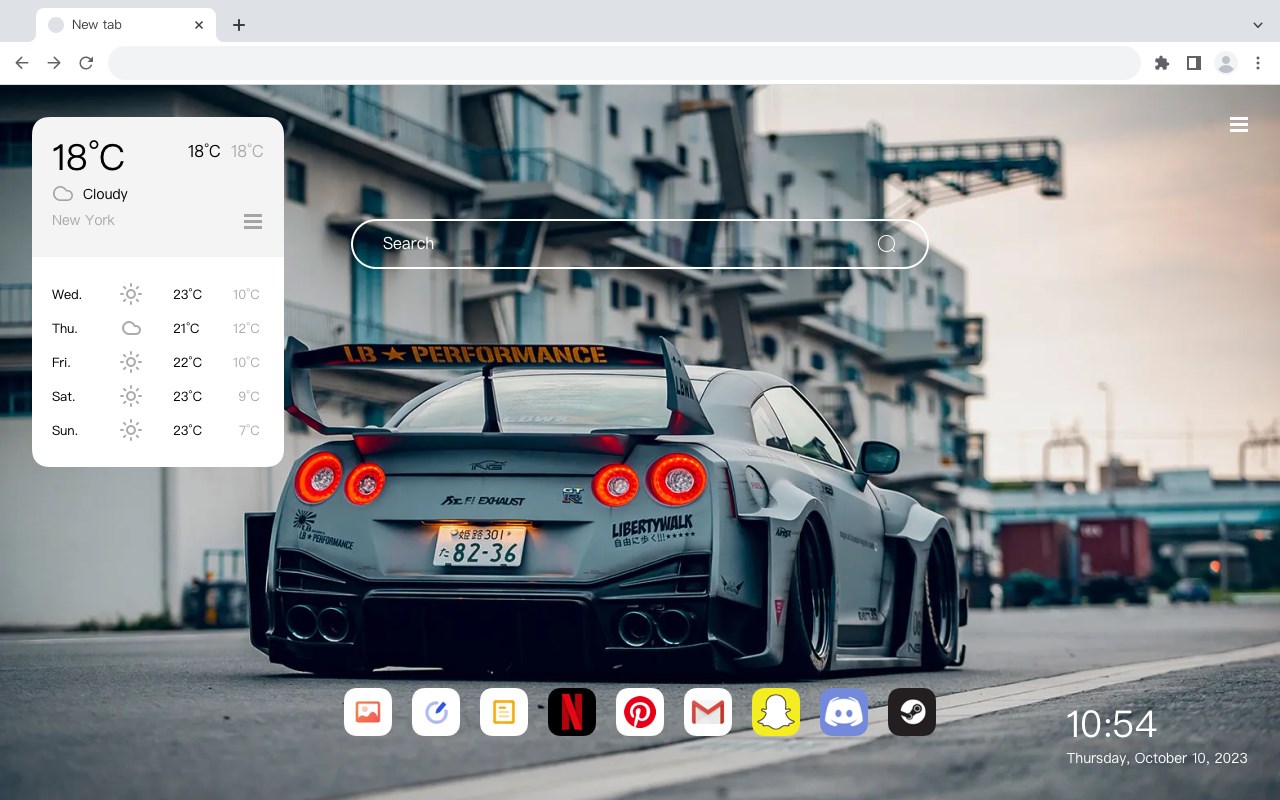The height and width of the screenshot is (800, 1280).
Task: Click the magnifier icon in search box
Action: [x=887, y=244]
